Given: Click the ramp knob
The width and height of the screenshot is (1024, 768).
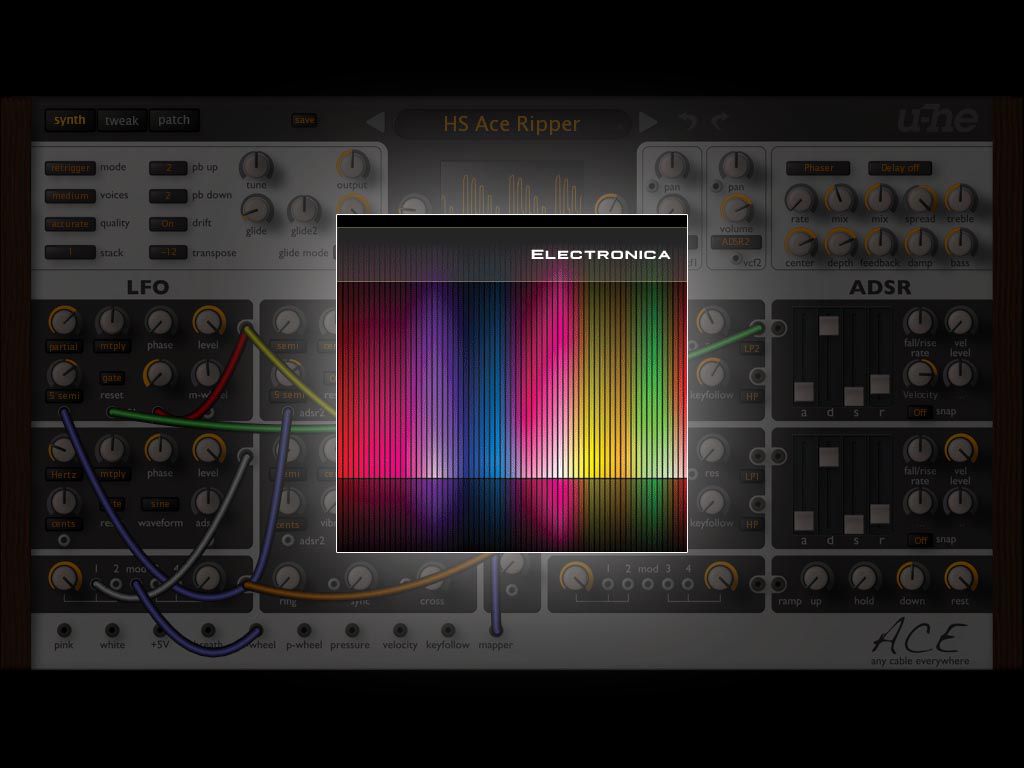Looking at the screenshot, I should tap(816, 577).
